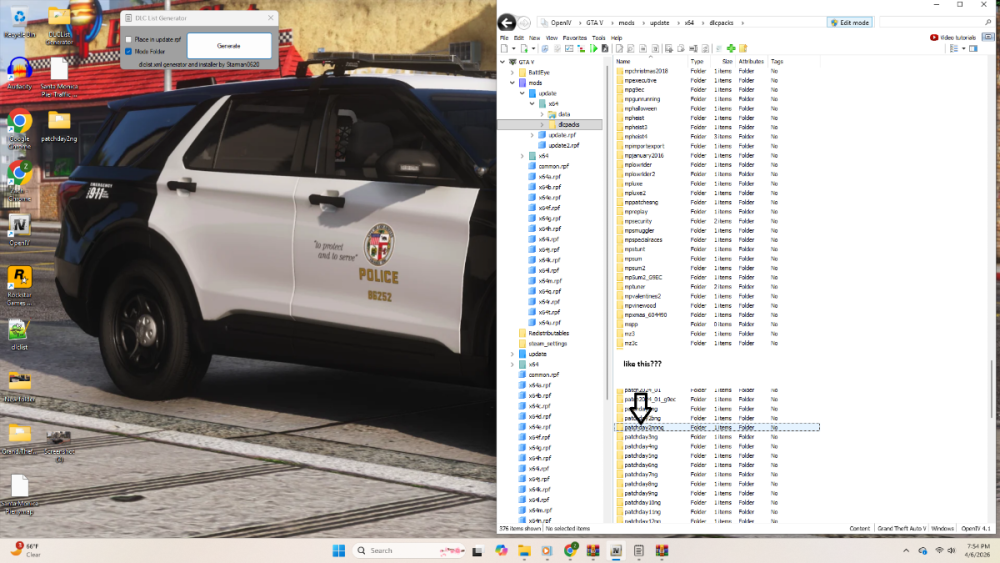Select the mpsecurity folder row

click(716, 221)
